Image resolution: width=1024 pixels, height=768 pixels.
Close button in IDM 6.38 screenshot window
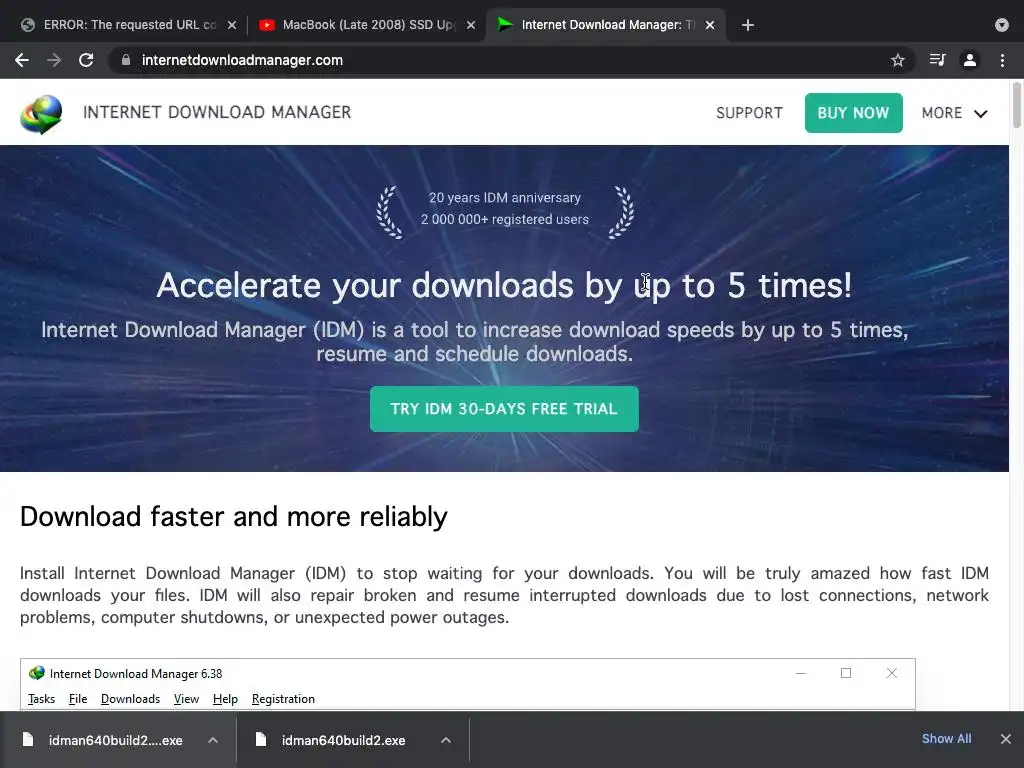[x=891, y=673]
